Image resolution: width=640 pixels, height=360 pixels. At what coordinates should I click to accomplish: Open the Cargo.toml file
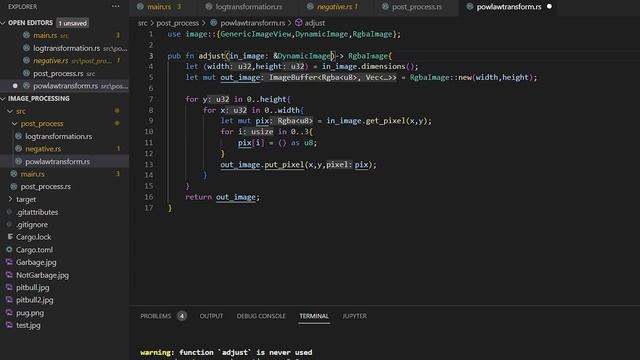pos(65,250)
